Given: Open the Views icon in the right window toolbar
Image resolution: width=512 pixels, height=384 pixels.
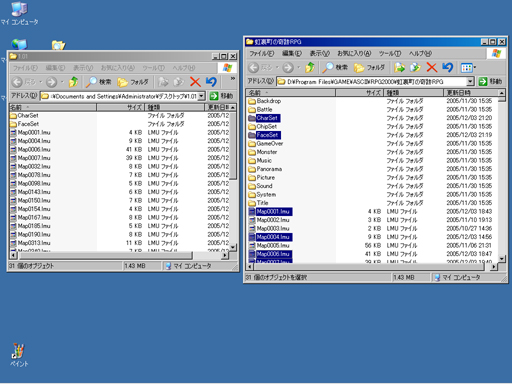Looking at the screenshot, I should click(x=468, y=68).
